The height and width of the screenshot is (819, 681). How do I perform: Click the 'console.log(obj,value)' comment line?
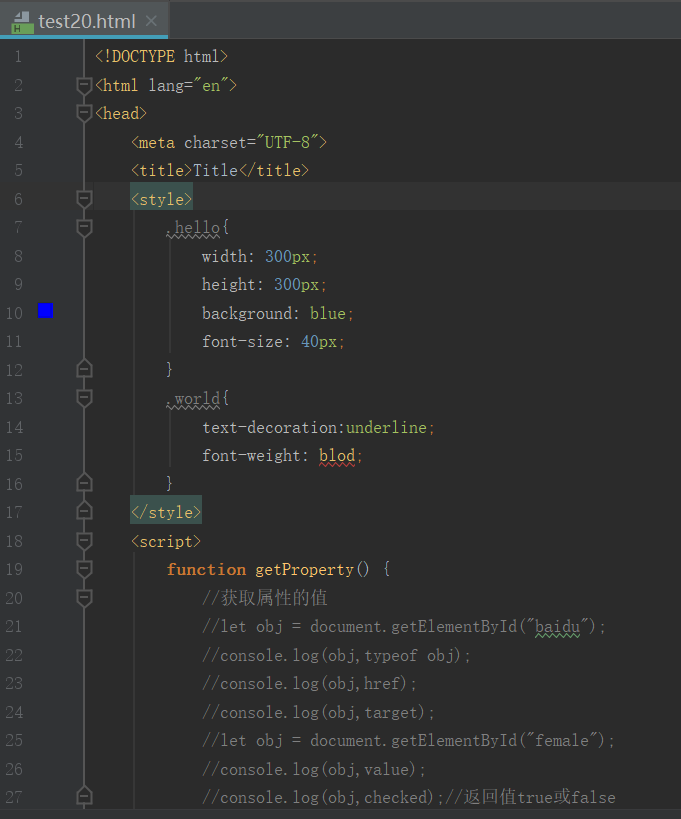click(314, 769)
